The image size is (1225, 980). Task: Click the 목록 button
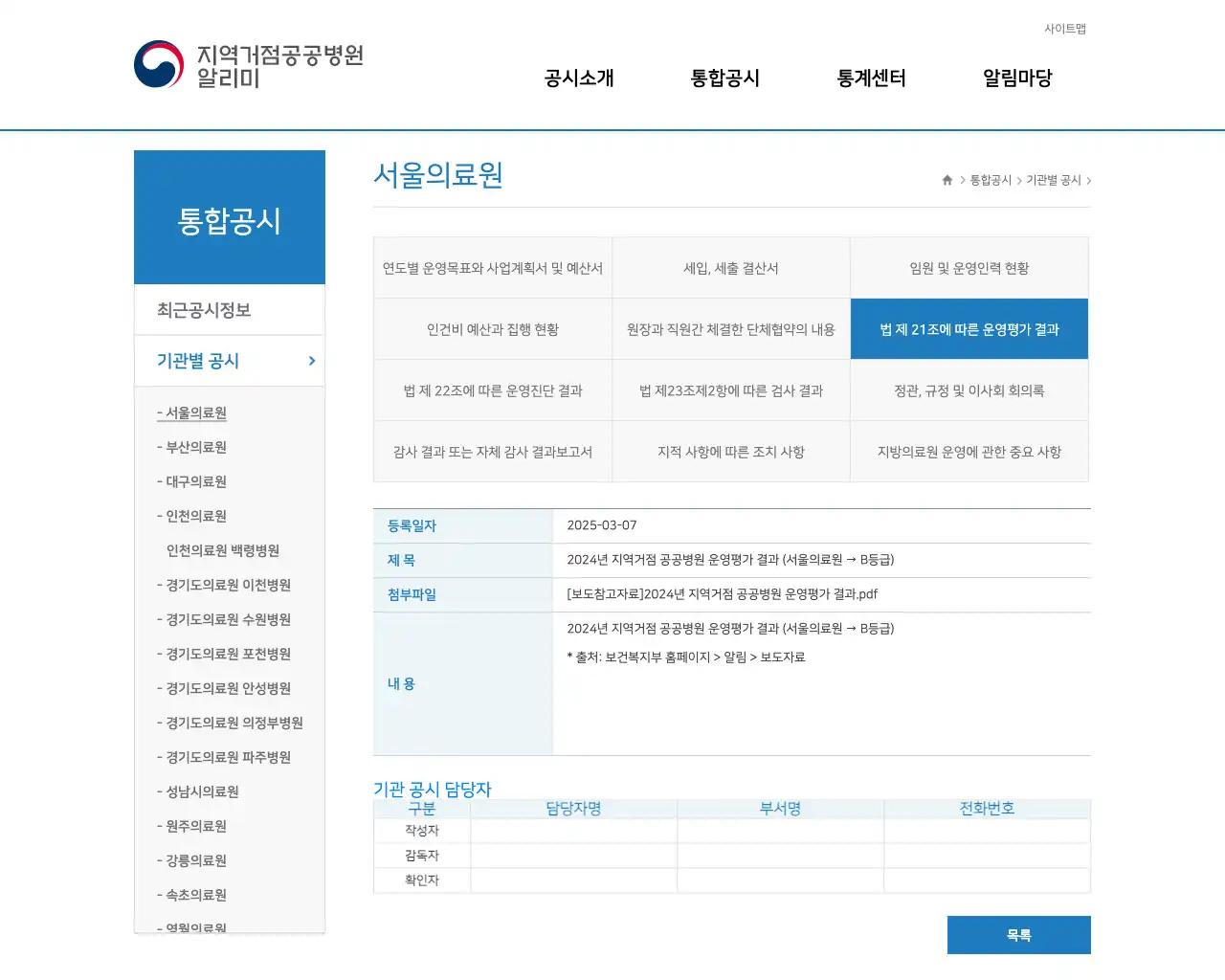click(x=1018, y=935)
